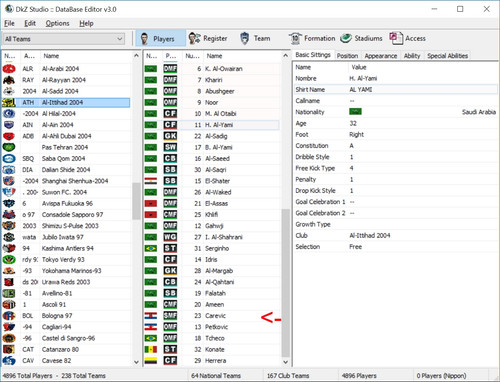The image size is (500, 382).
Task: Click the Free Kick Type value 4
Action: pos(351,168)
